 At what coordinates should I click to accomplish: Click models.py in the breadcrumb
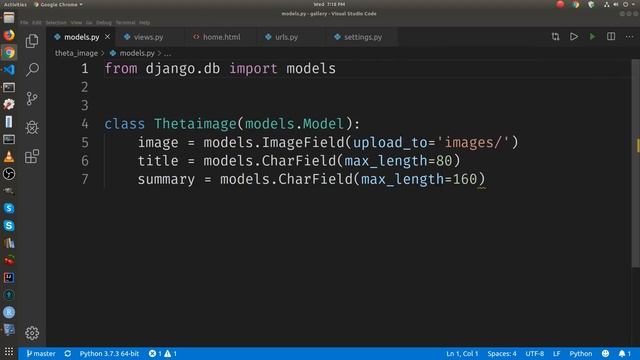[137, 53]
